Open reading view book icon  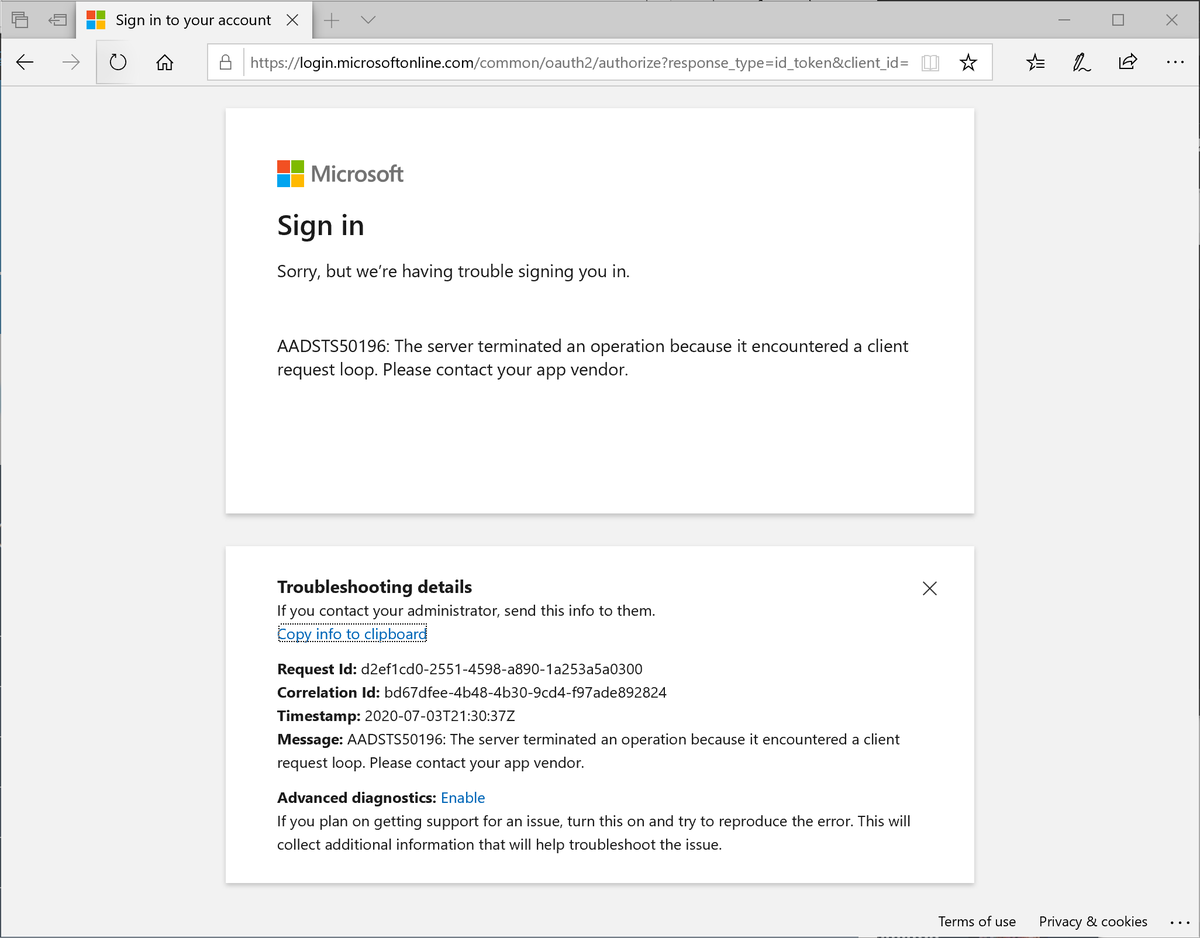click(x=930, y=62)
